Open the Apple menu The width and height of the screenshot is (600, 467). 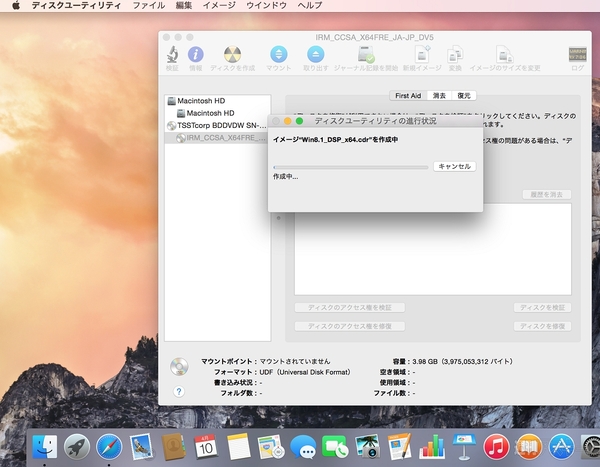[16, 5]
